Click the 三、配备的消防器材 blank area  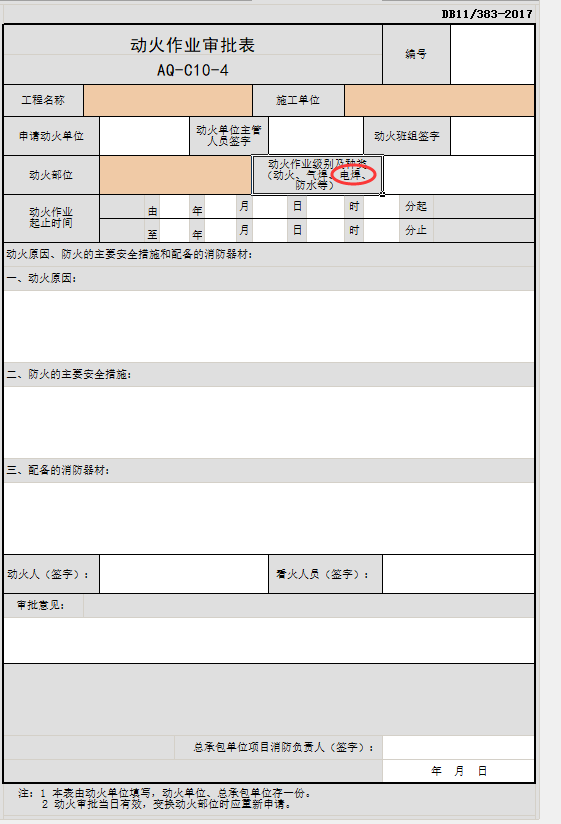pyautogui.click(x=269, y=518)
